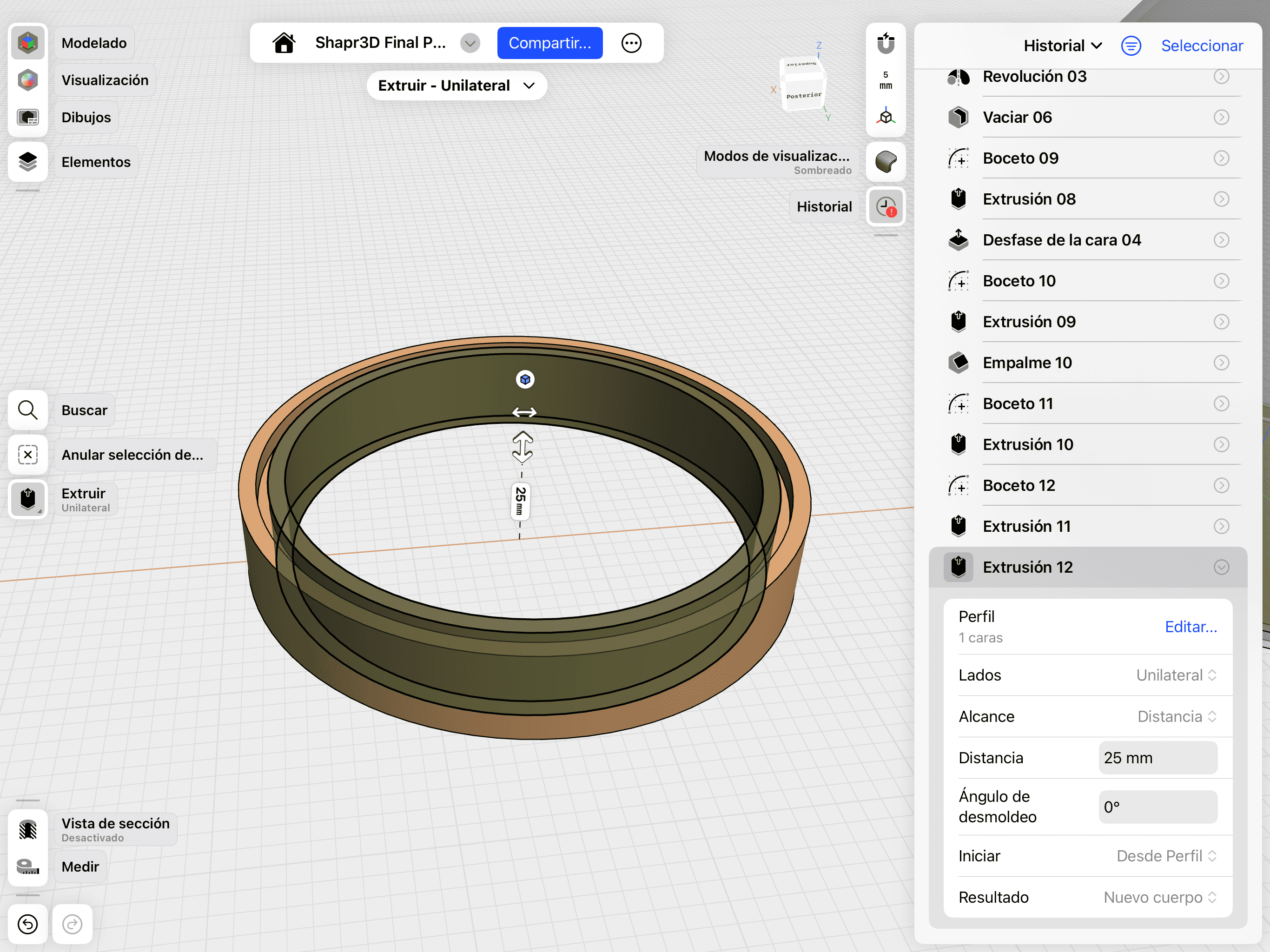1270x952 pixels.
Task: Open the Lados Unilateral selector
Action: point(1175,675)
